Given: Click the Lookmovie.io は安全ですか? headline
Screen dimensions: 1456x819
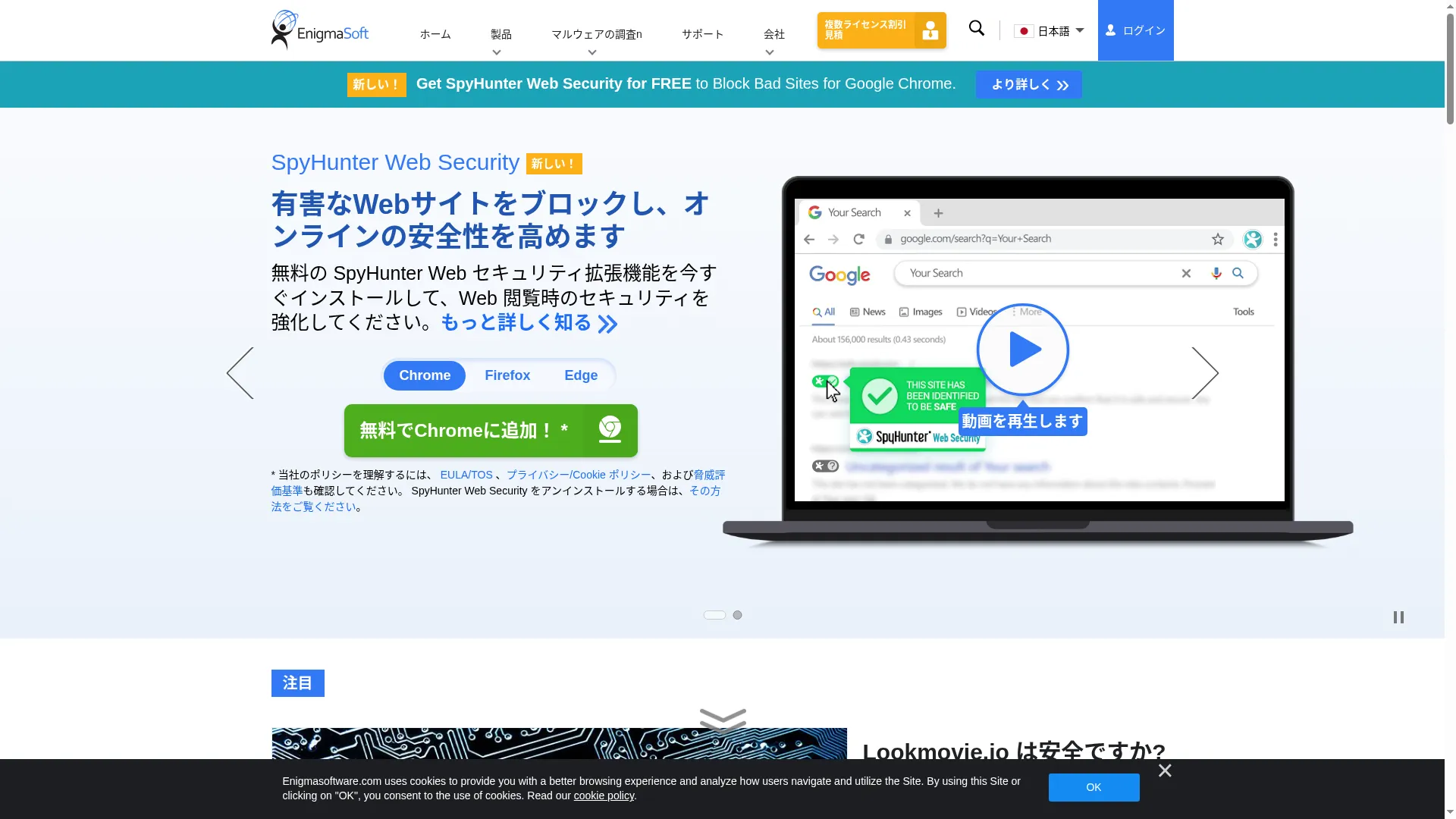Looking at the screenshot, I should tap(1014, 752).
